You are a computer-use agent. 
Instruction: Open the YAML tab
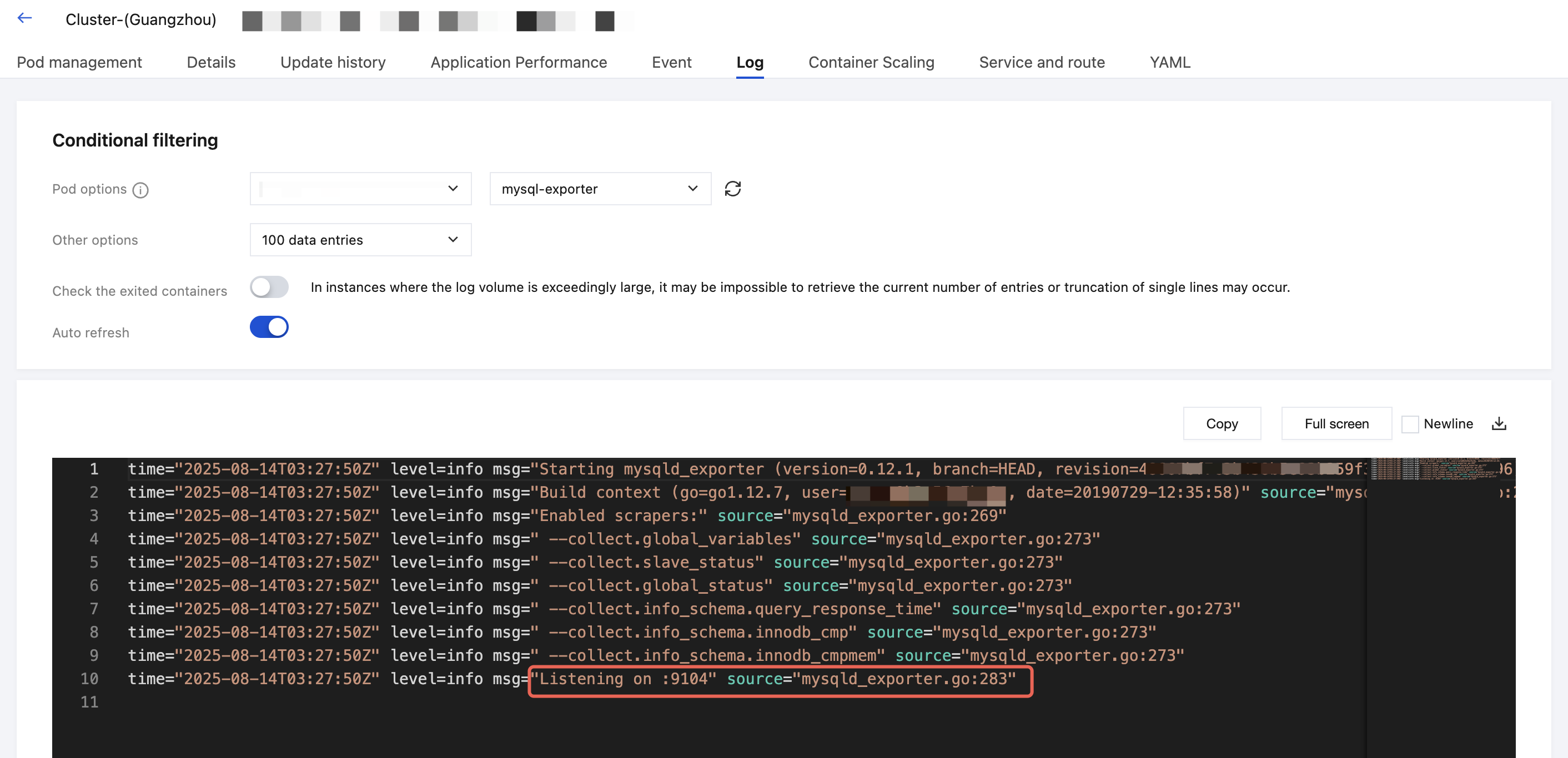(1169, 62)
